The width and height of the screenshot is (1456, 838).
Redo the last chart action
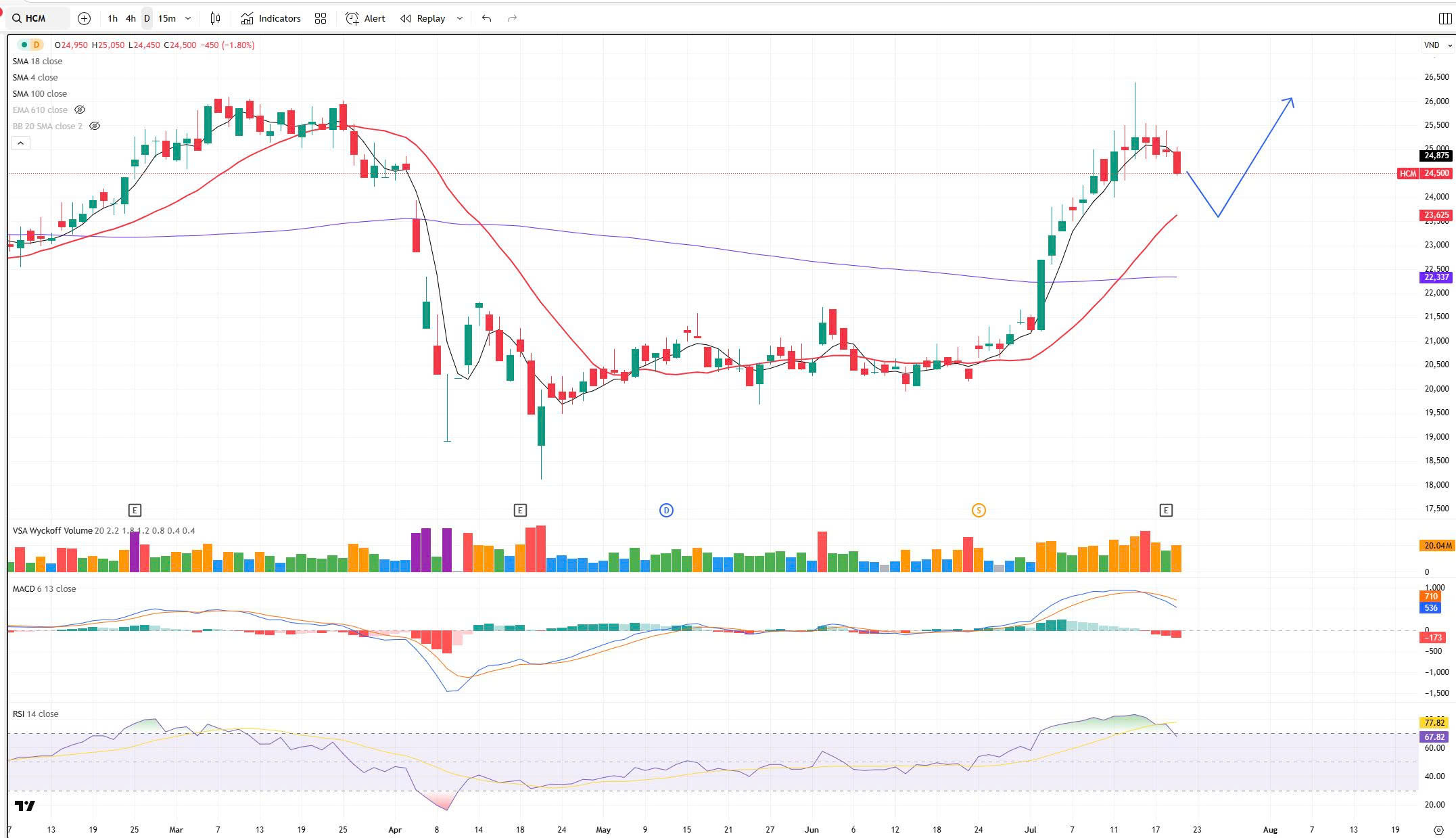point(512,18)
